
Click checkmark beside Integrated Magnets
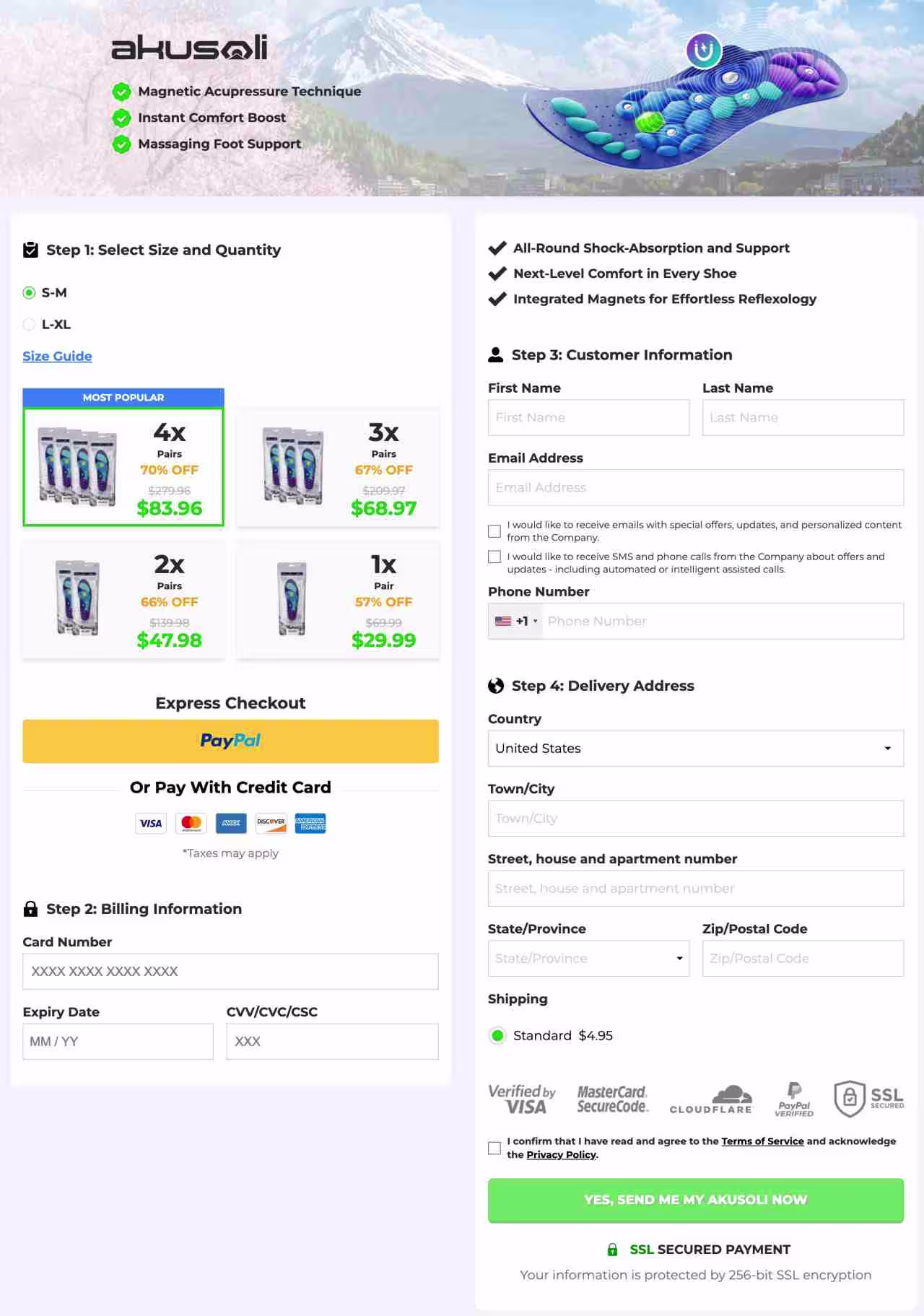497,299
